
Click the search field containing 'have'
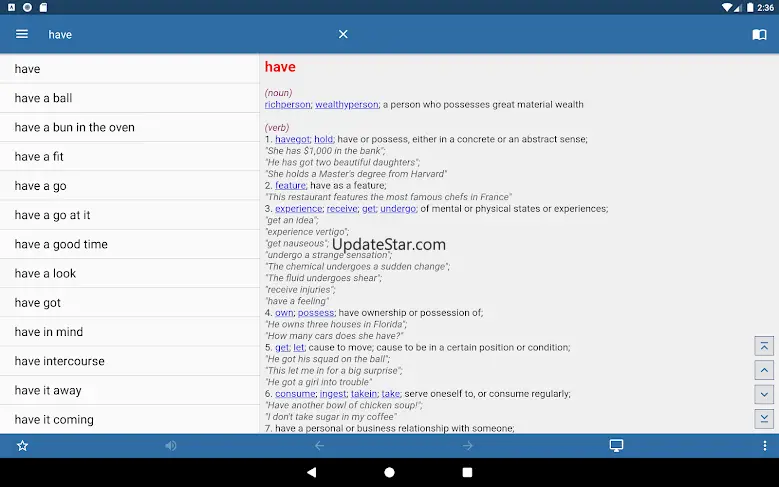[189, 34]
